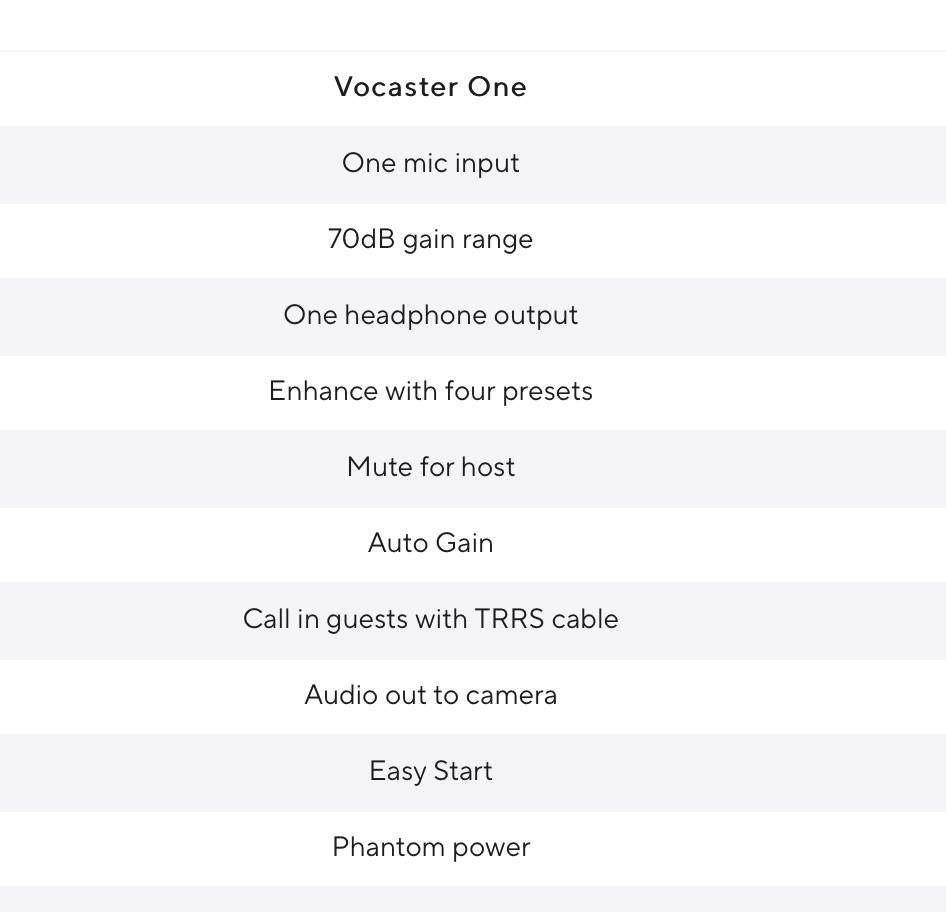Click the Phantom power row
Image resolution: width=946 pixels, height=912 pixels.
tap(430, 847)
